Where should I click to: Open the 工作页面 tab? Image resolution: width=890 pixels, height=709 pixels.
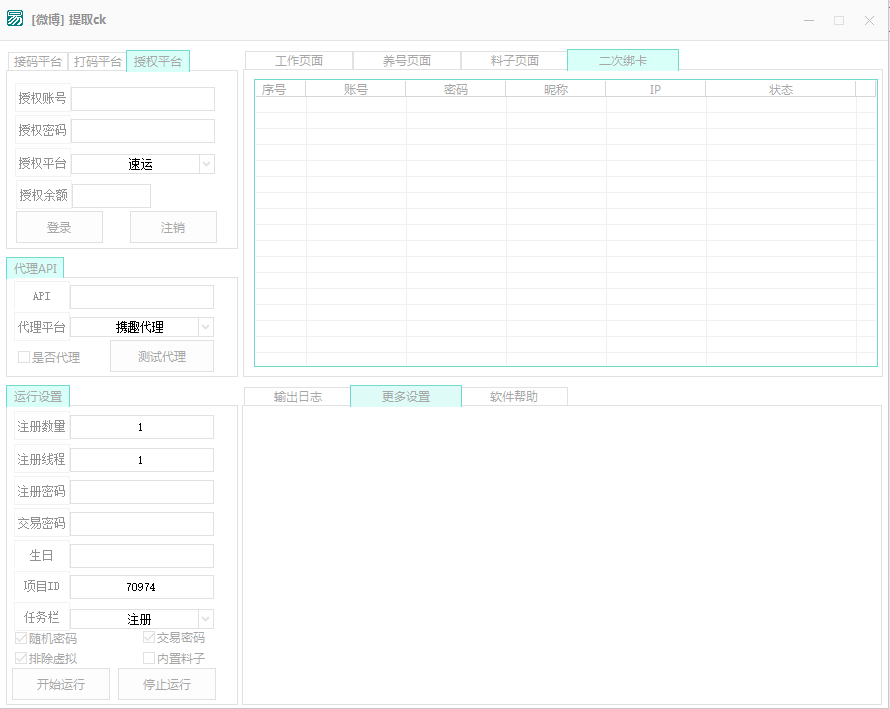tap(299, 61)
